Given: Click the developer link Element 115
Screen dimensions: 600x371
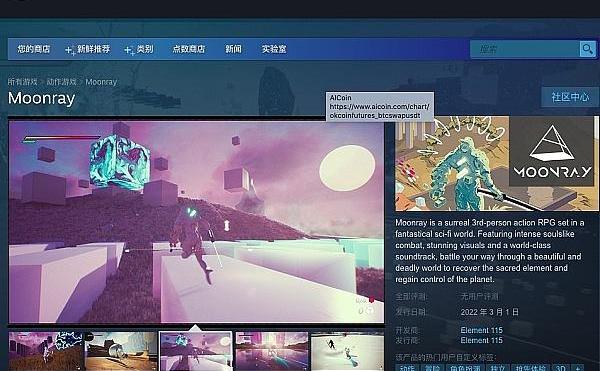Looking at the screenshot, I should click(481, 330).
